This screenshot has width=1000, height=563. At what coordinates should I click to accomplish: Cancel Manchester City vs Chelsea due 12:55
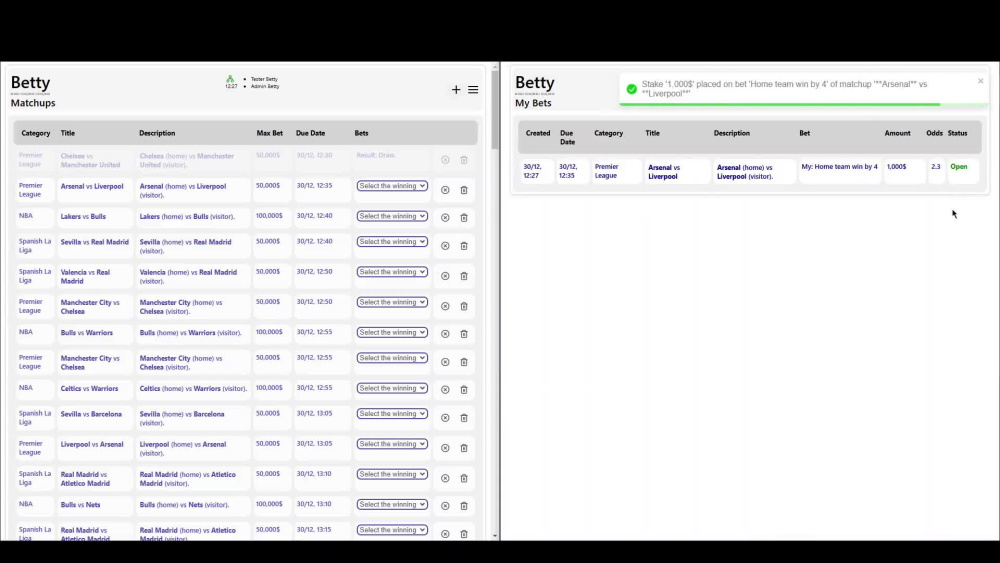tap(445, 362)
